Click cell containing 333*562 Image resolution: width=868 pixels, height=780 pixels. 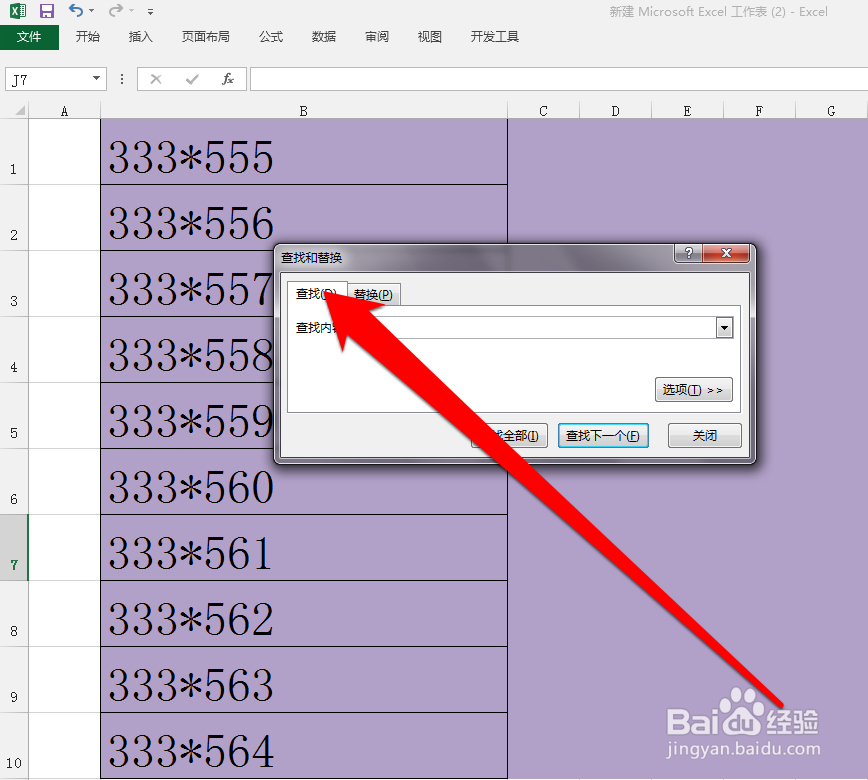[304, 614]
